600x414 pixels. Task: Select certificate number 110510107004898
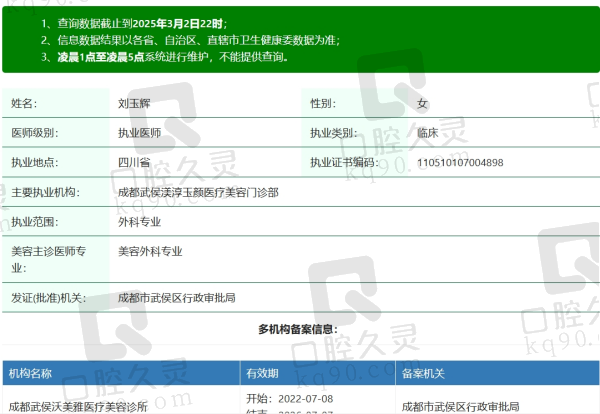[460, 163]
